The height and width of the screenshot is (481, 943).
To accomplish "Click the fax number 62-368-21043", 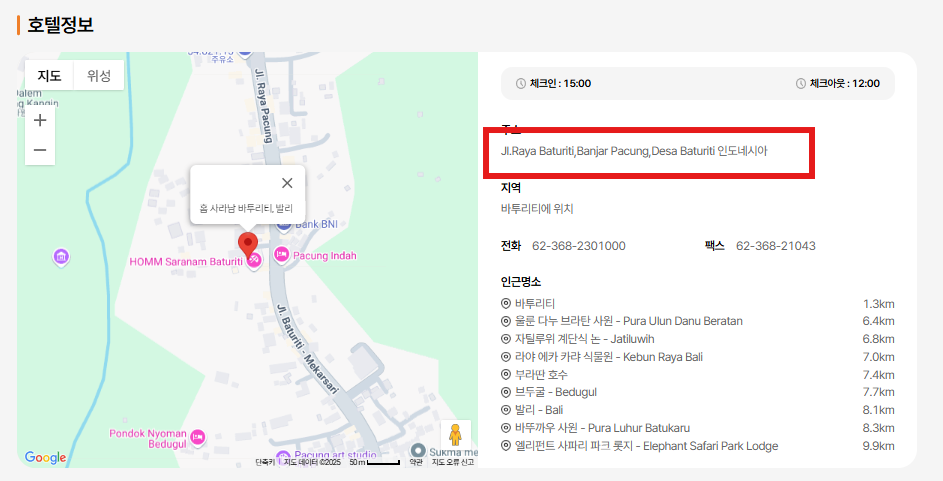I will pos(776,246).
